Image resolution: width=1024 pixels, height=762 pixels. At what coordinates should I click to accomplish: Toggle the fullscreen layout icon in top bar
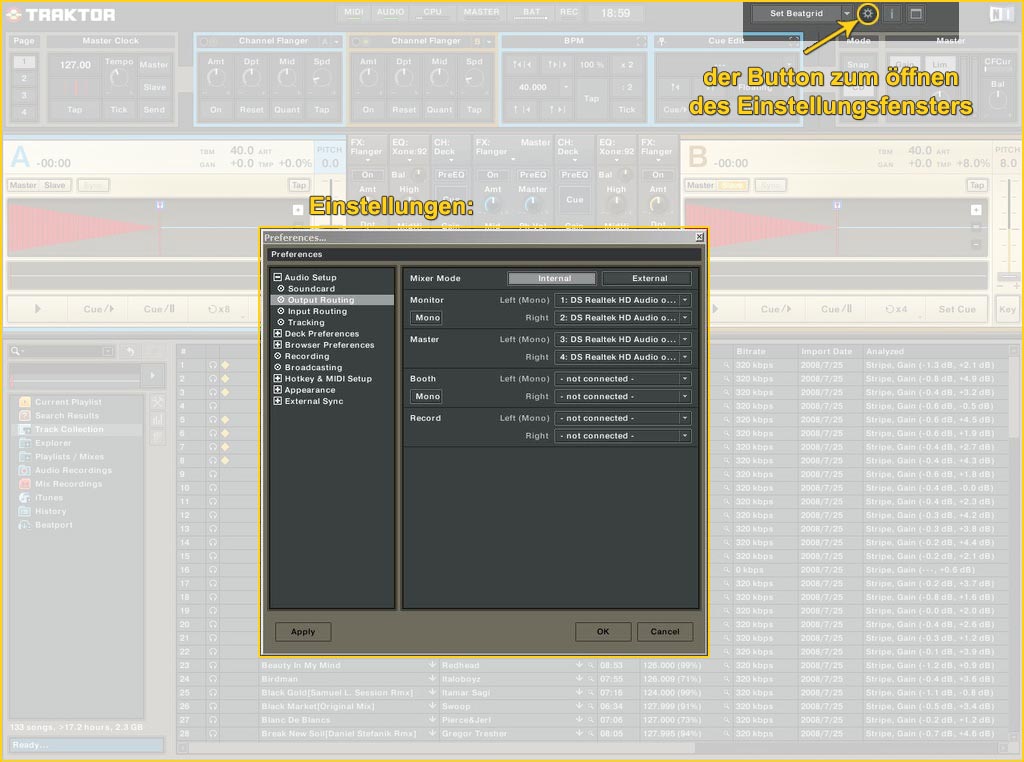(916, 13)
